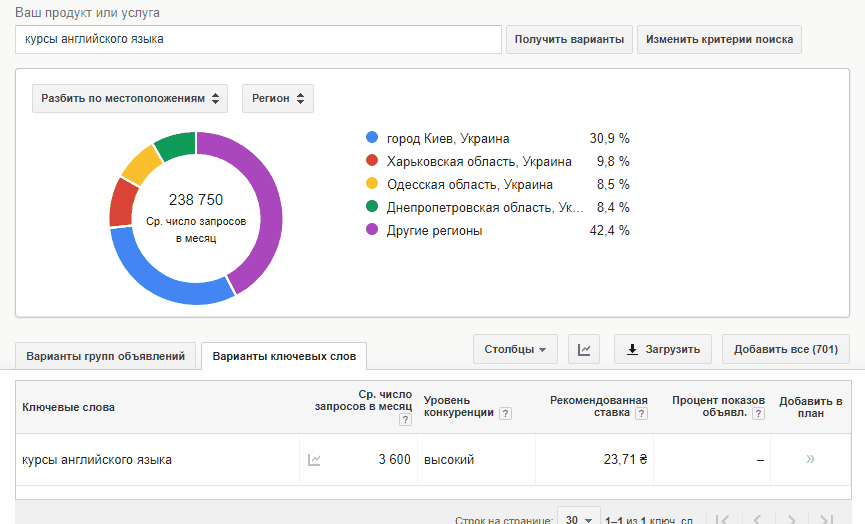This screenshot has width=865, height=524.
Task: Open the Столбцы columns dropdown
Action: pyautogui.click(x=515, y=349)
